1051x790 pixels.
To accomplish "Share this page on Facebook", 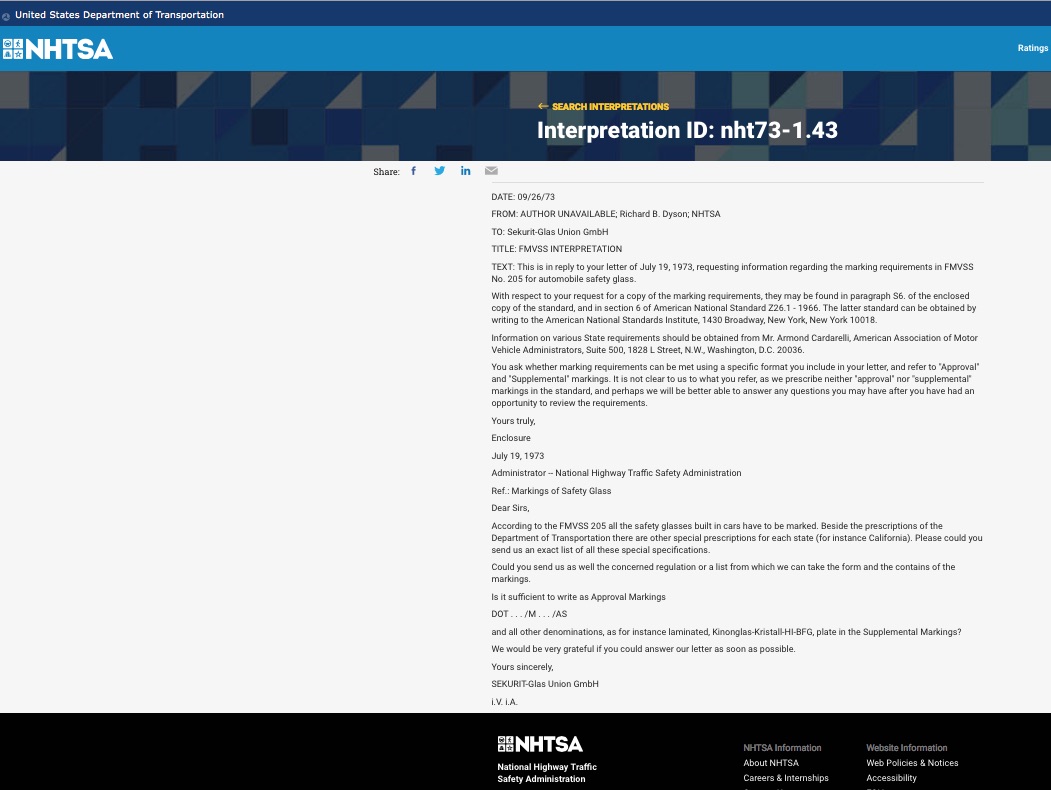I will [x=414, y=171].
